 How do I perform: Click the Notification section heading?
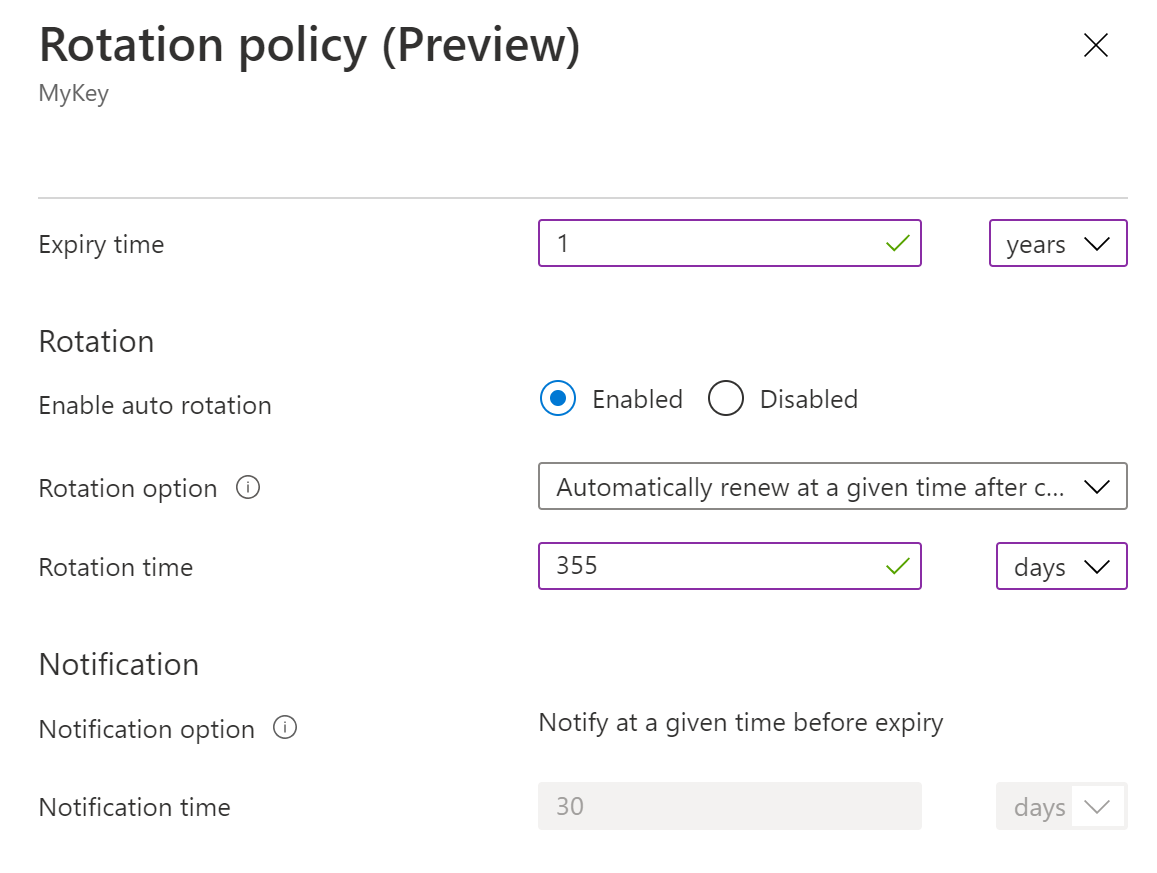tap(118, 665)
